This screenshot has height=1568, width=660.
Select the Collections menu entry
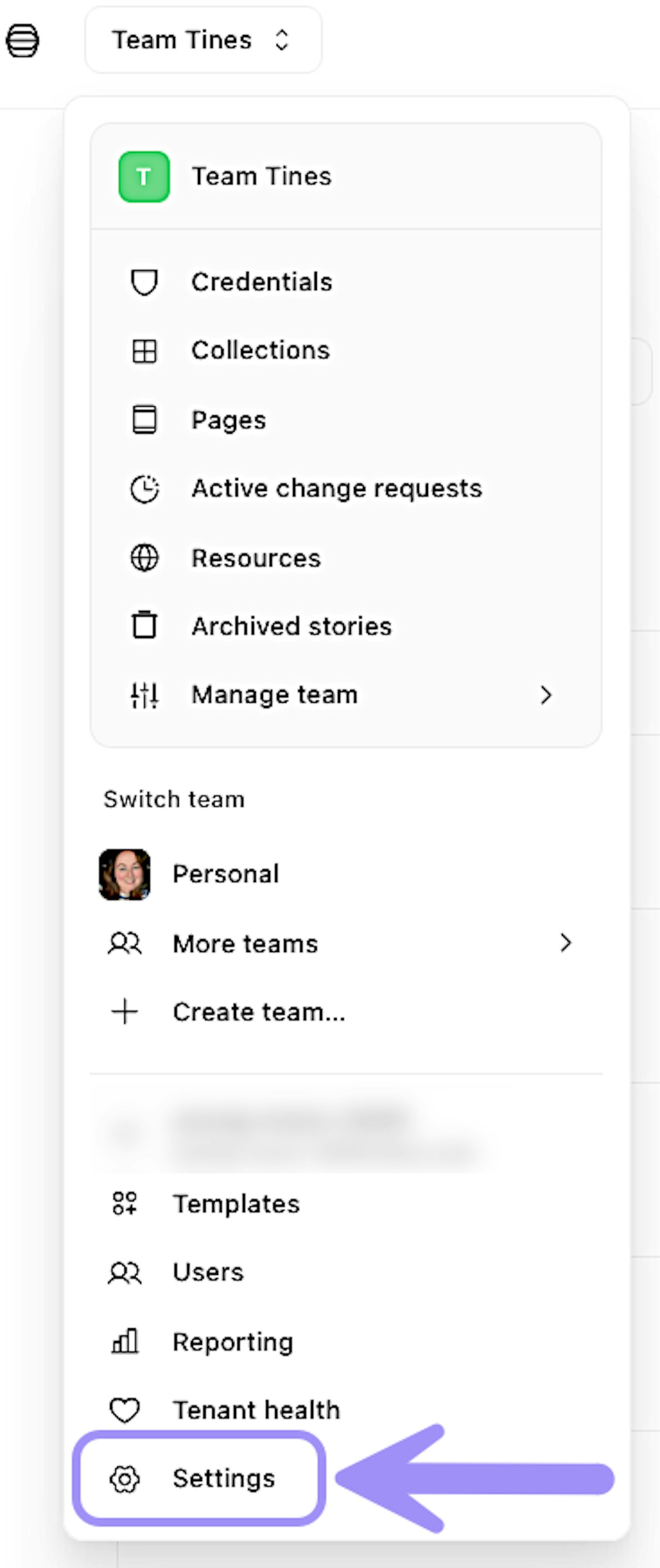click(x=260, y=351)
